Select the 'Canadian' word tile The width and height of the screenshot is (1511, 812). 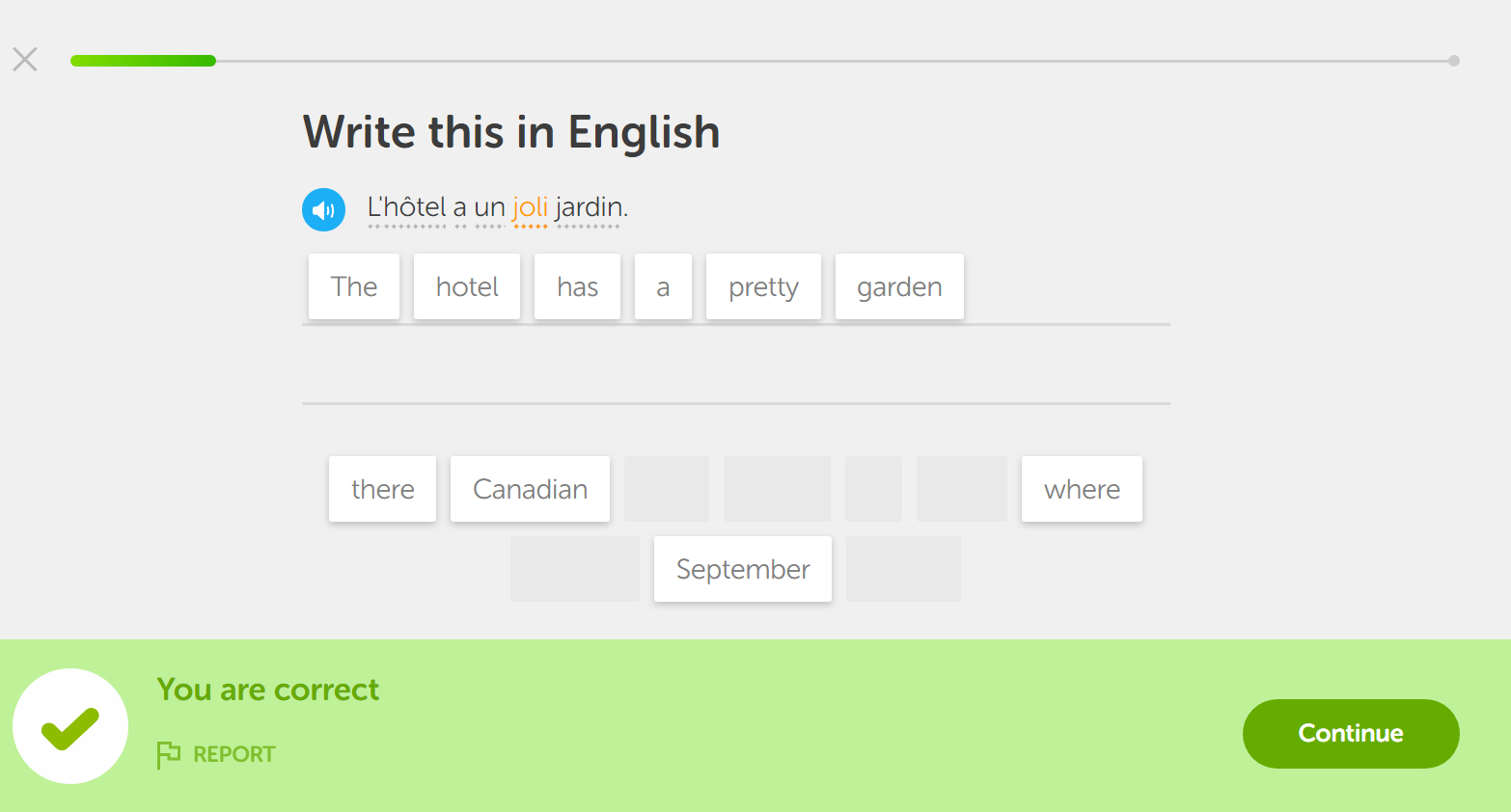530,489
